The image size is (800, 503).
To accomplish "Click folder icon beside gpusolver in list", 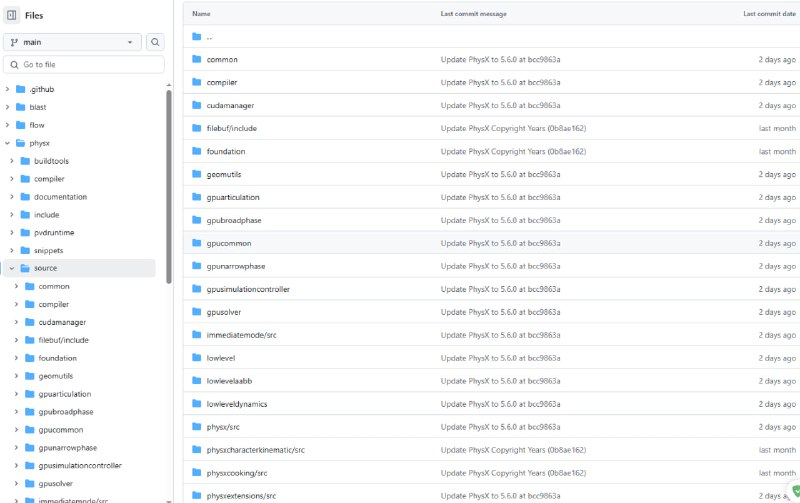I will [197, 312].
